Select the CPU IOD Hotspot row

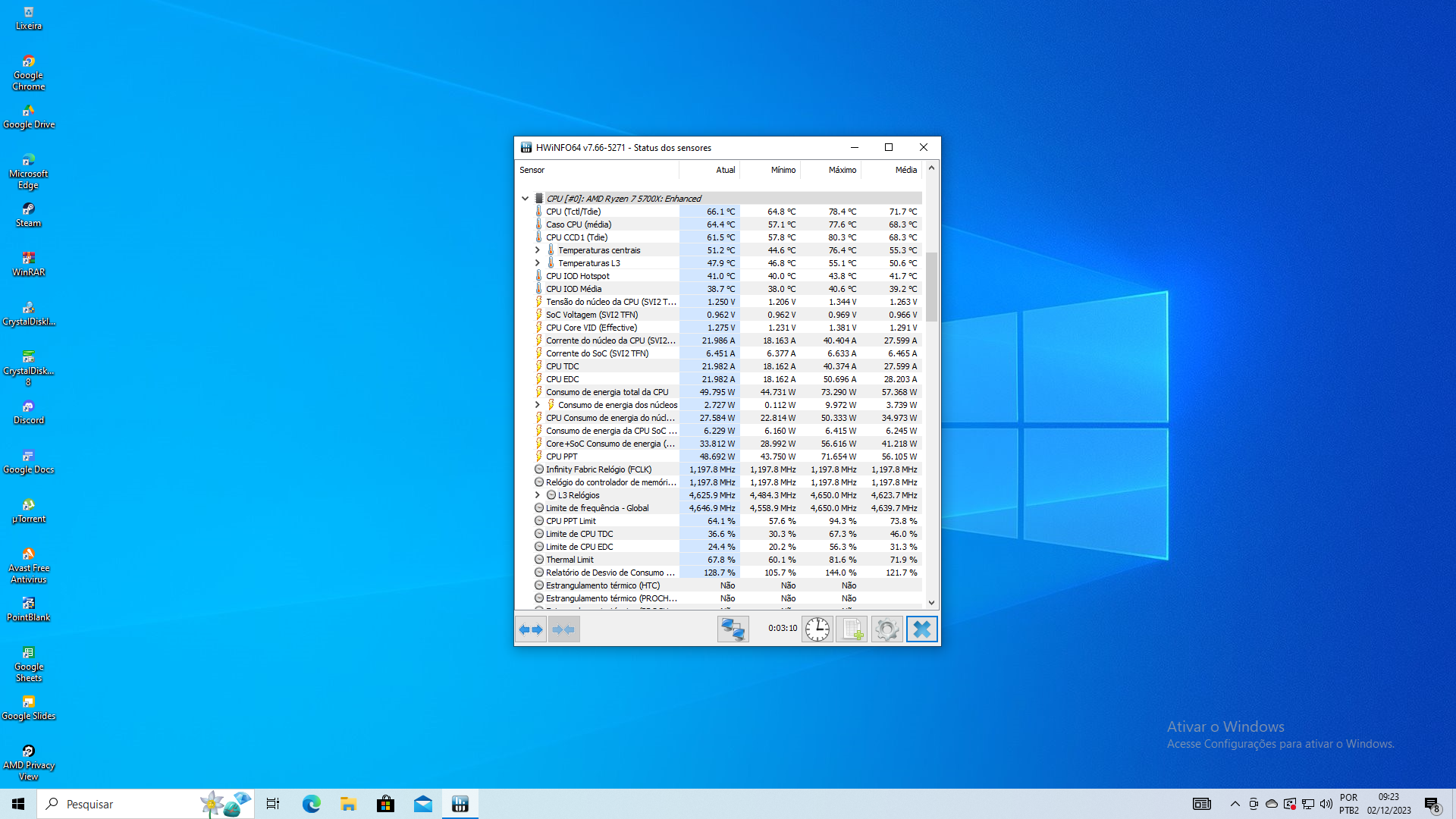click(x=719, y=276)
